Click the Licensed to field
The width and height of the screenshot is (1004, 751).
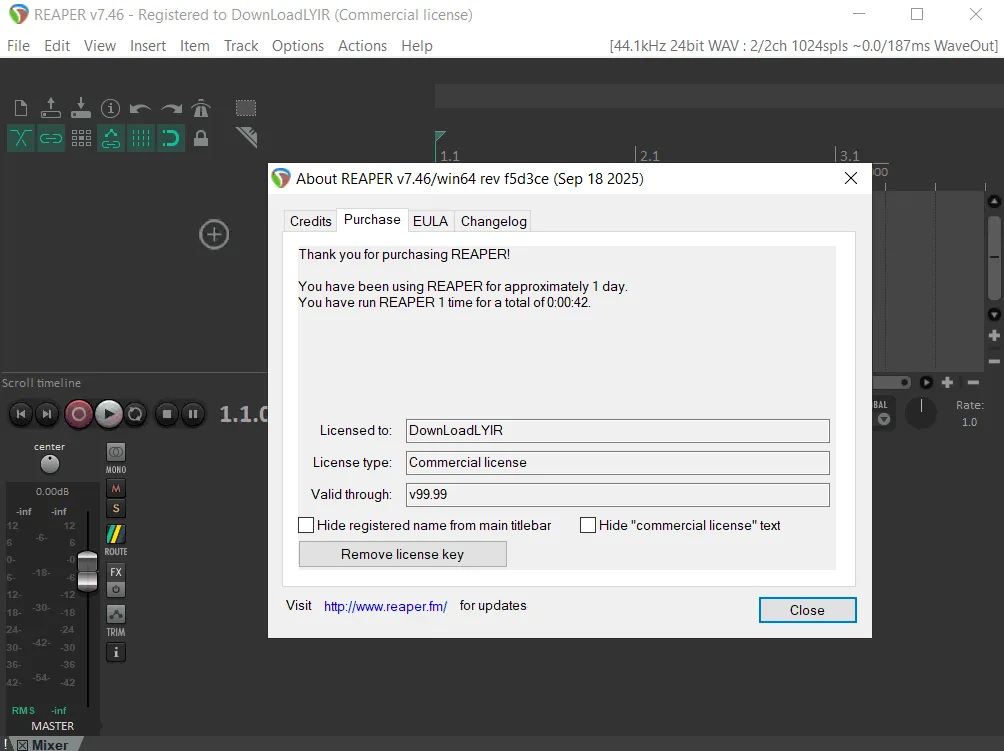coord(618,431)
